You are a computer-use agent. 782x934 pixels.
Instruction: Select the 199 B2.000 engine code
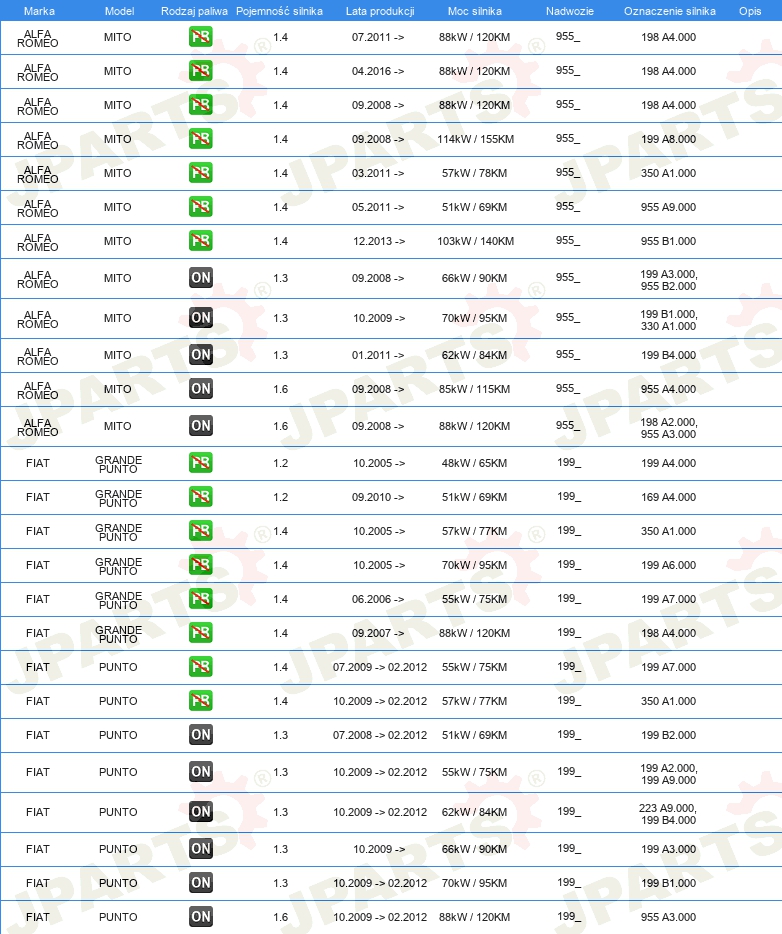668,734
